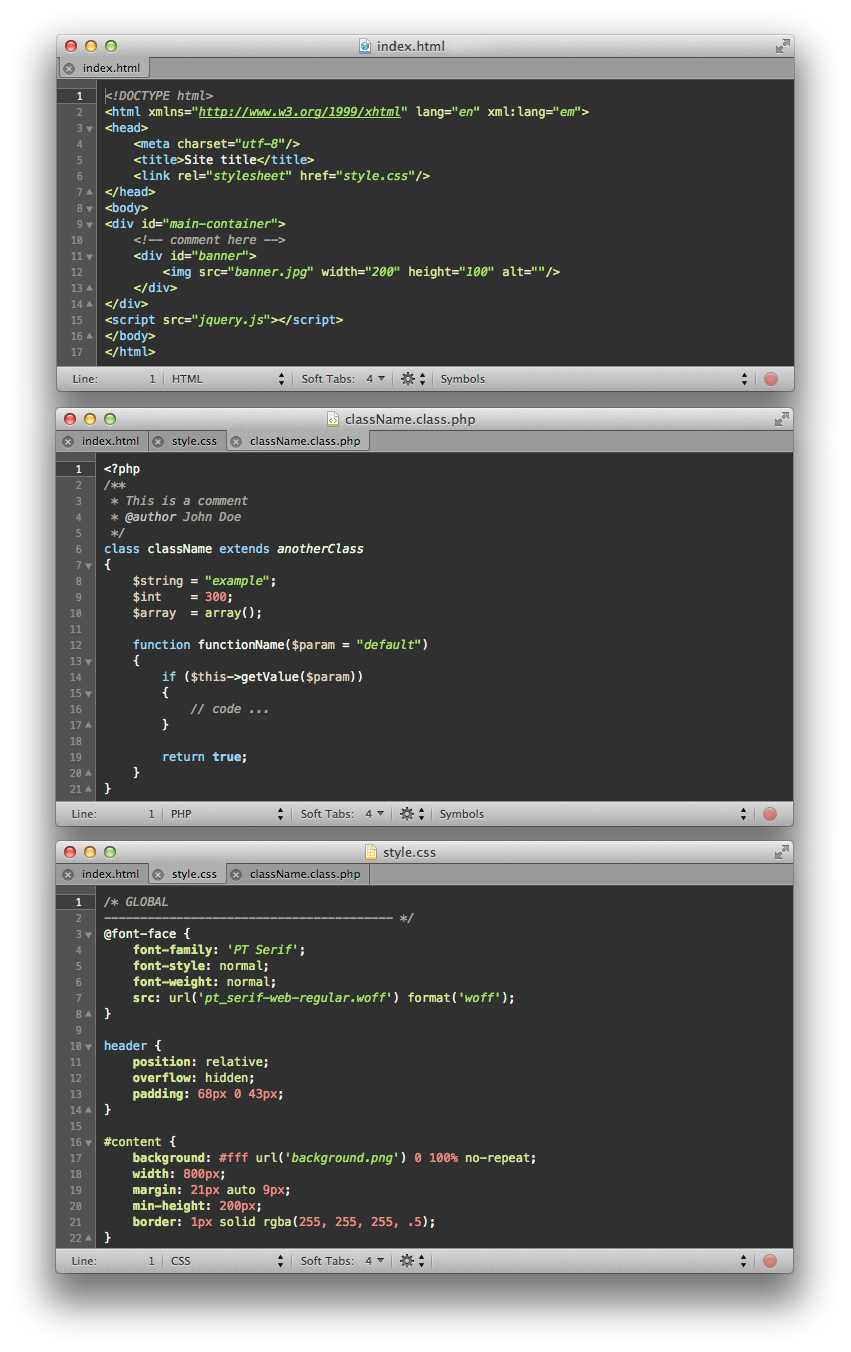Fold the #content rule at line 16 in style.css
Image resolution: width=851 pixels, height=1352 pixels.
pos(89,1143)
